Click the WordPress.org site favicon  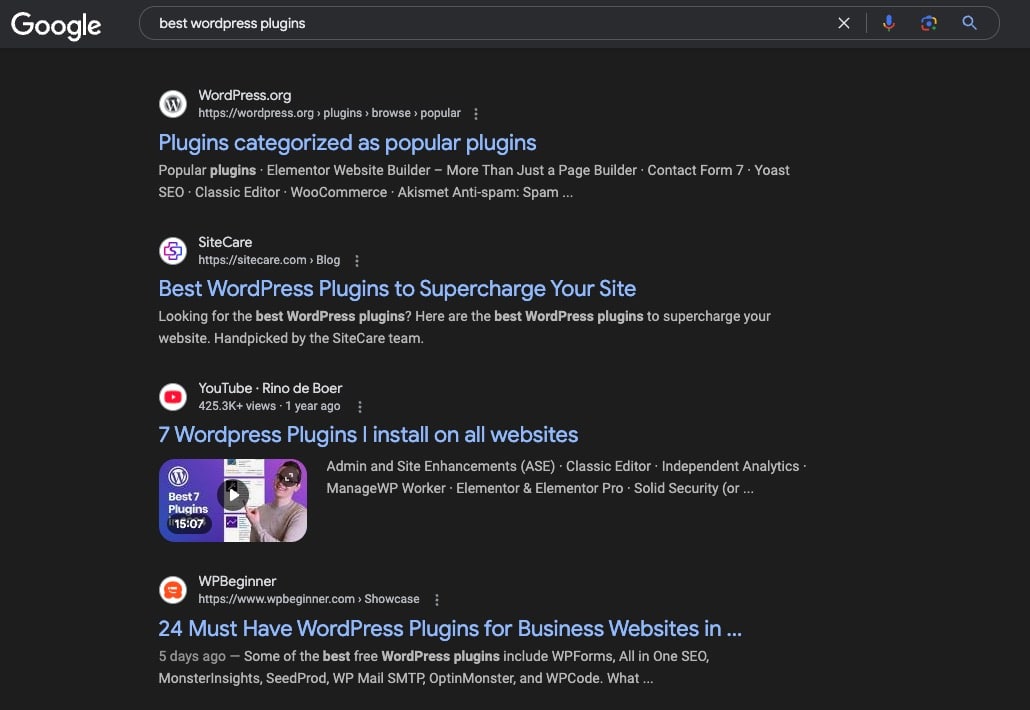point(173,104)
